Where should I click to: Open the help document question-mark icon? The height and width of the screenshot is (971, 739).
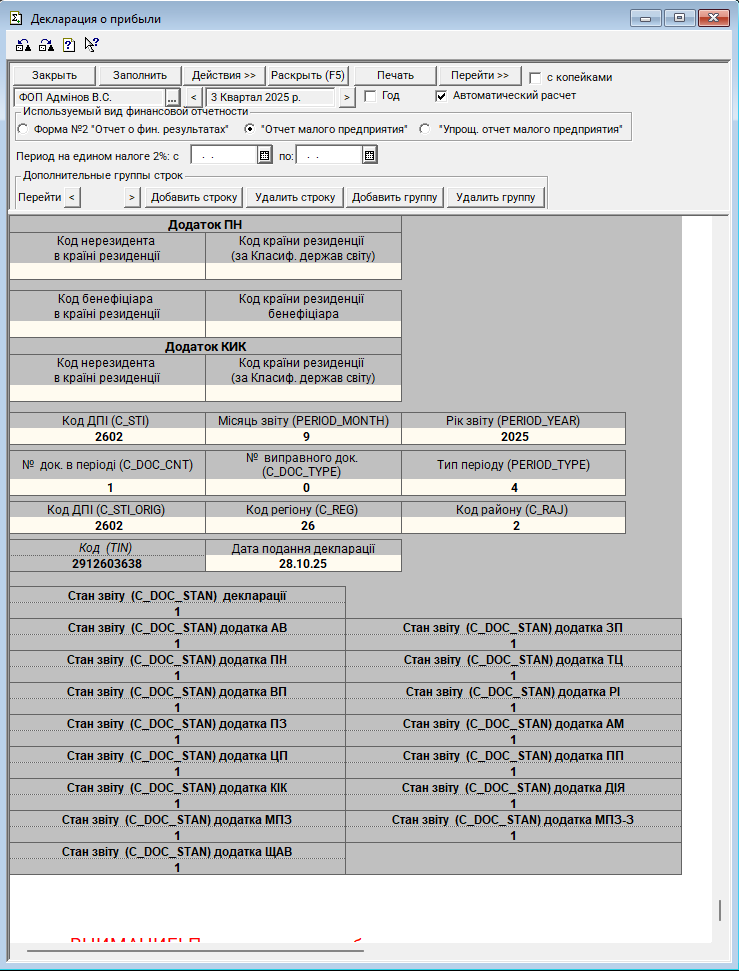69,45
